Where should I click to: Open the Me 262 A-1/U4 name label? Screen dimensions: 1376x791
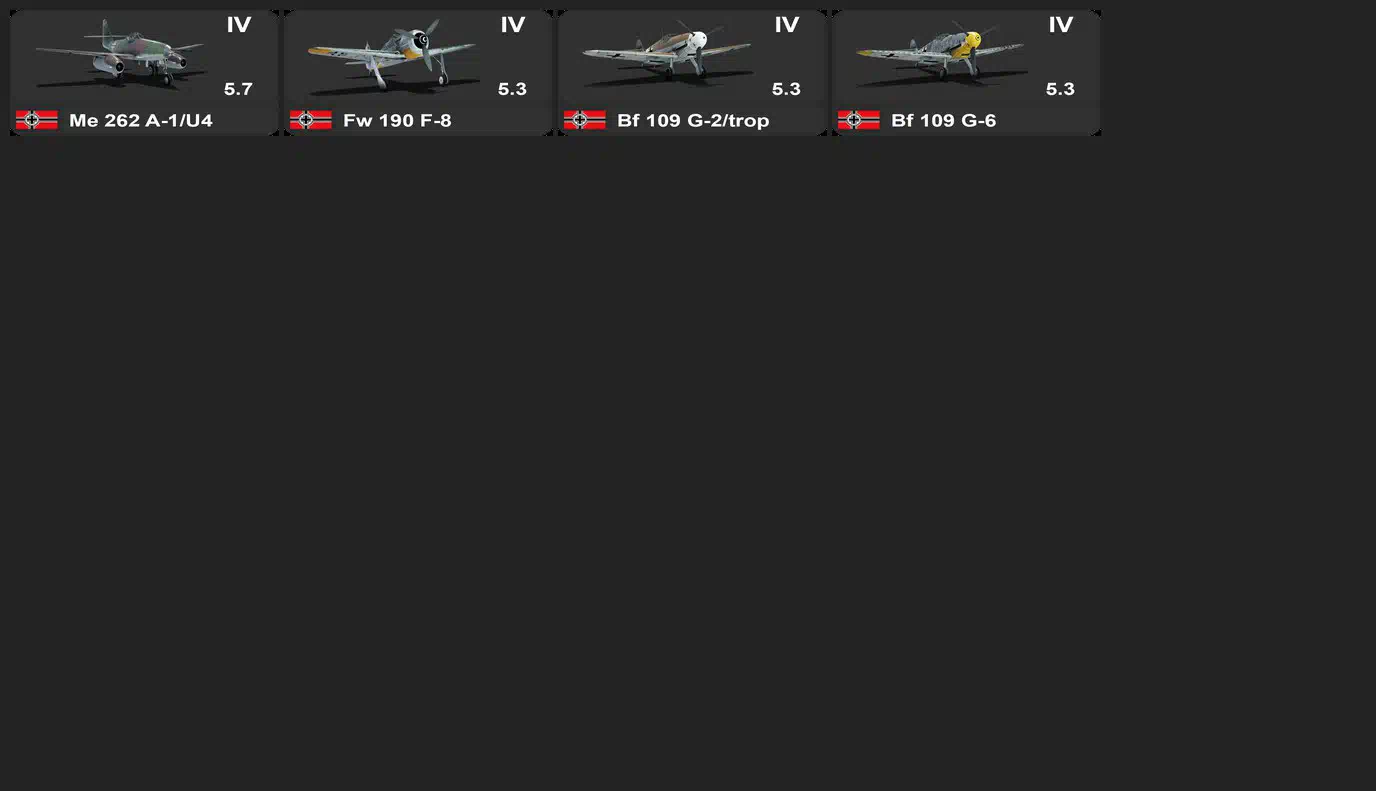pos(141,121)
